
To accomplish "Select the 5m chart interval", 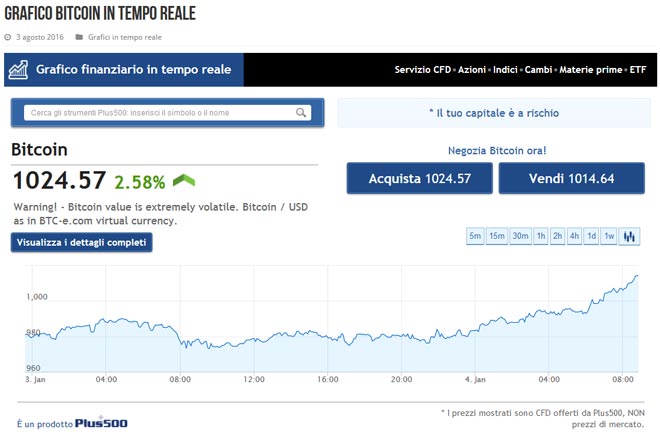I will pyautogui.click(x=475, y=237).
